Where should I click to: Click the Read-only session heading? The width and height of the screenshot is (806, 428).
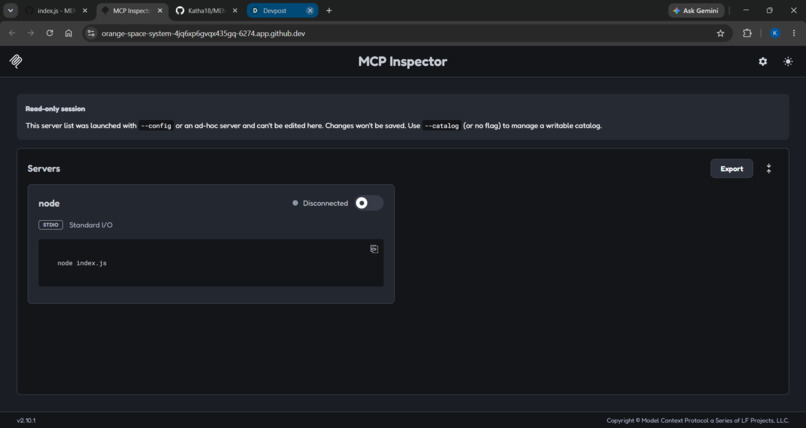click(55, 109)
